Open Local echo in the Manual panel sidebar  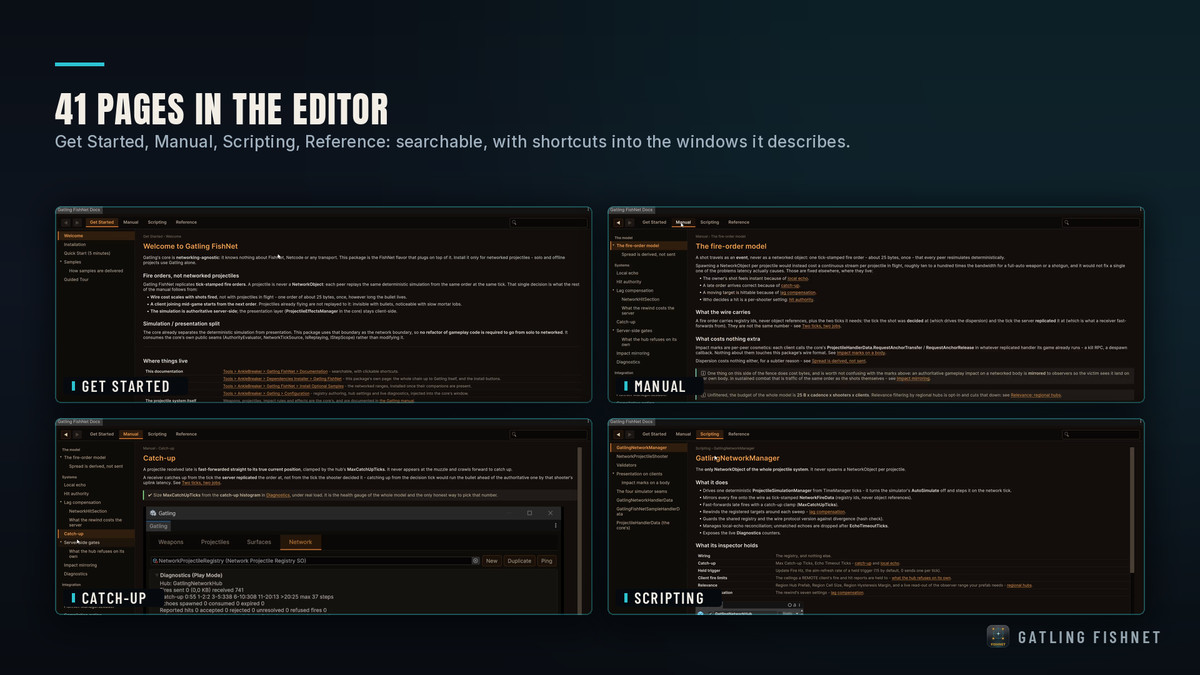coord(627,273)
